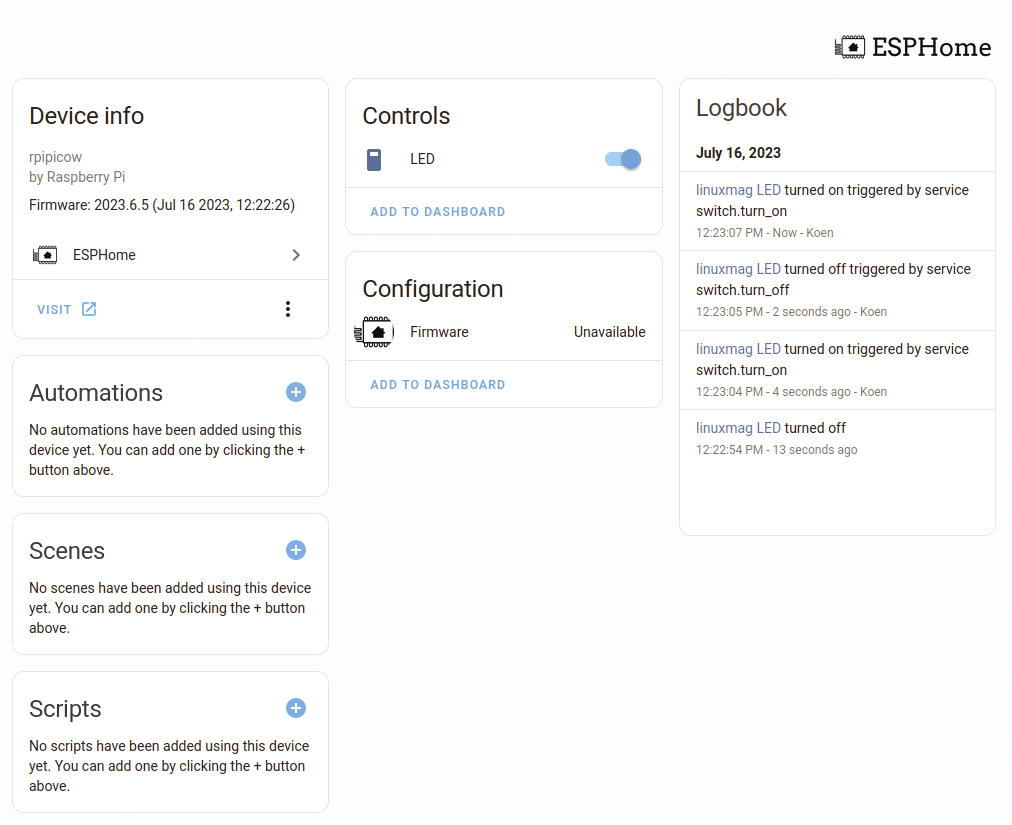
Task: Click the LED switch entity icon
Action: point(374,159)
